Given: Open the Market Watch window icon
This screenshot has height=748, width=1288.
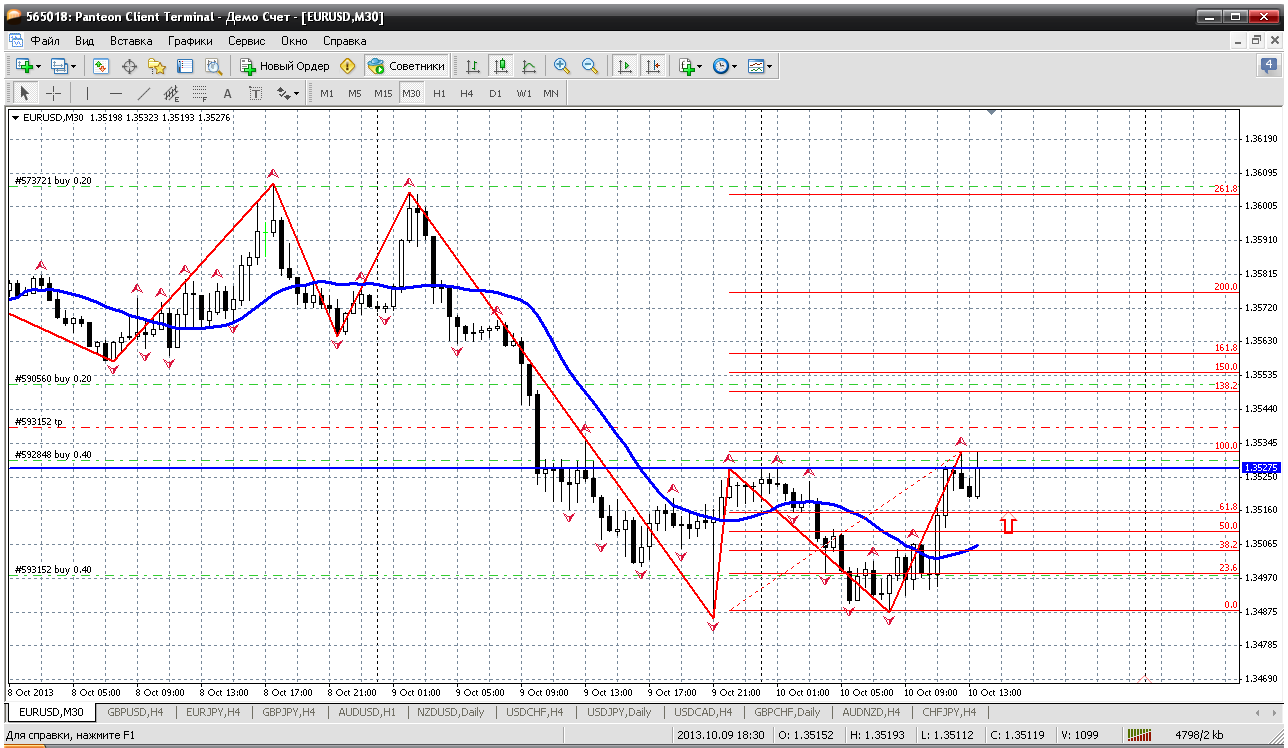Looking at the screenshot, I should (101, 66).
